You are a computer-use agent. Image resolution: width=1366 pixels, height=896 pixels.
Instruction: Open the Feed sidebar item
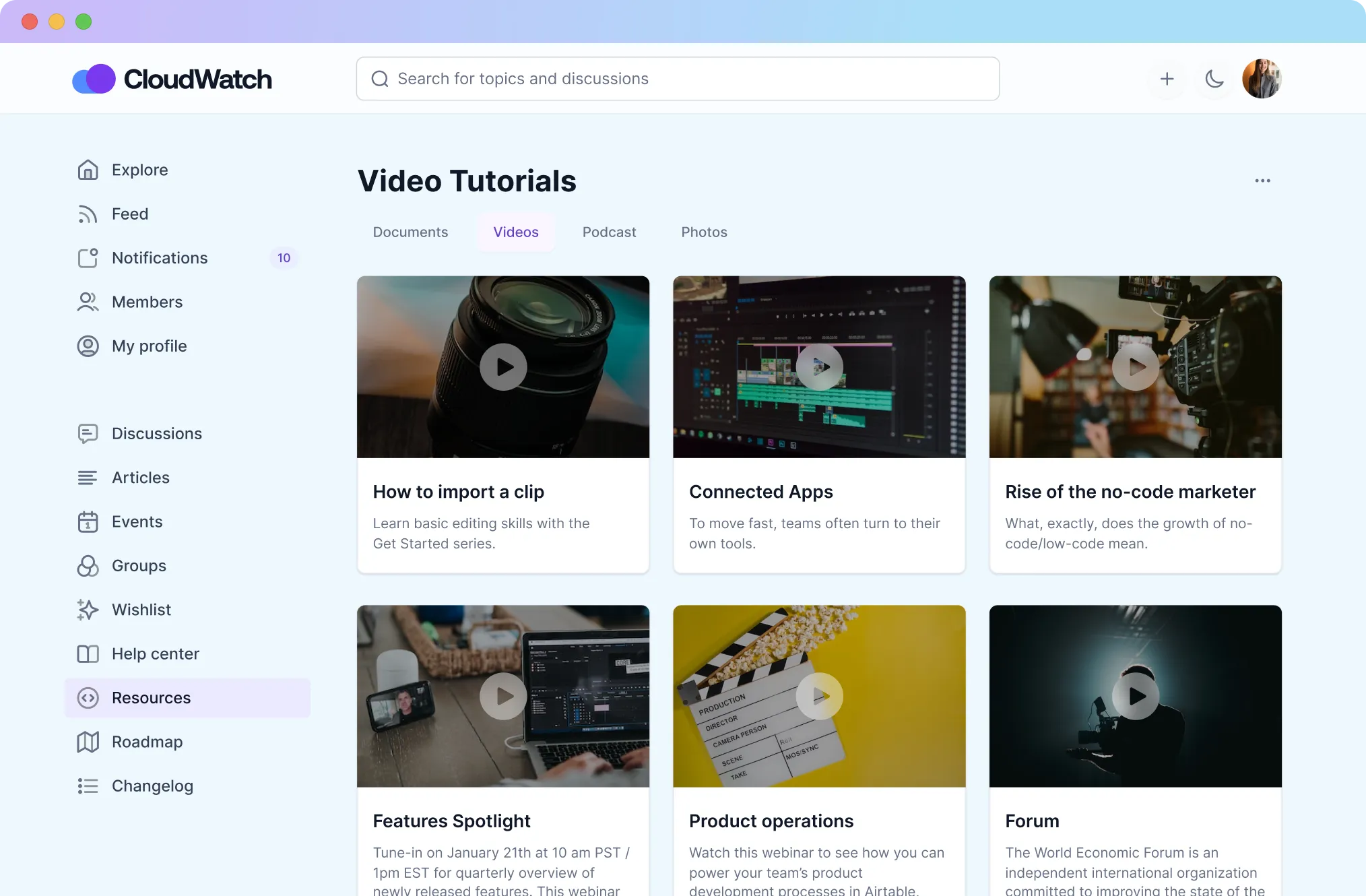[129, 214]
